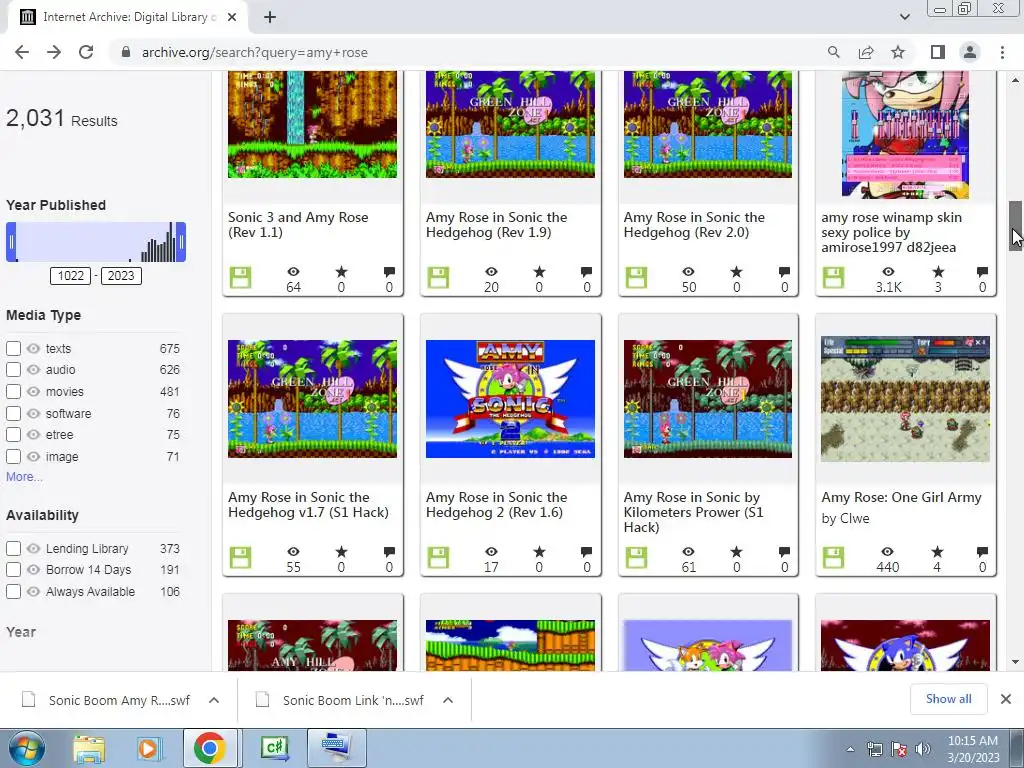Open media player taskbar icon
The image size is (1024, 768).
[x=148, y=749]
